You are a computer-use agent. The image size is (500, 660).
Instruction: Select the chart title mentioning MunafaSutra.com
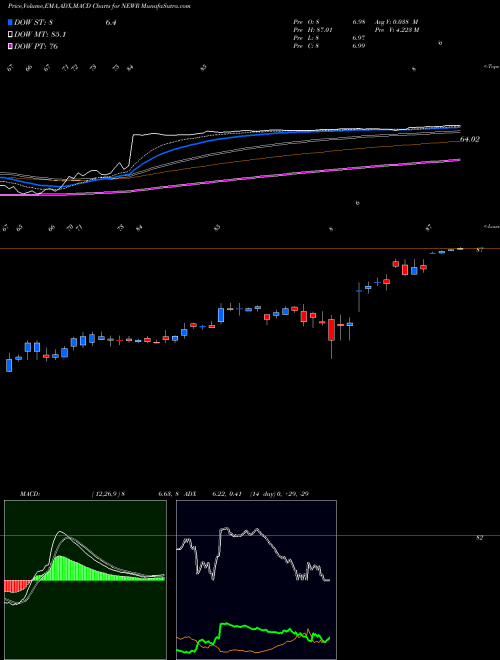(x=99, y=6)
